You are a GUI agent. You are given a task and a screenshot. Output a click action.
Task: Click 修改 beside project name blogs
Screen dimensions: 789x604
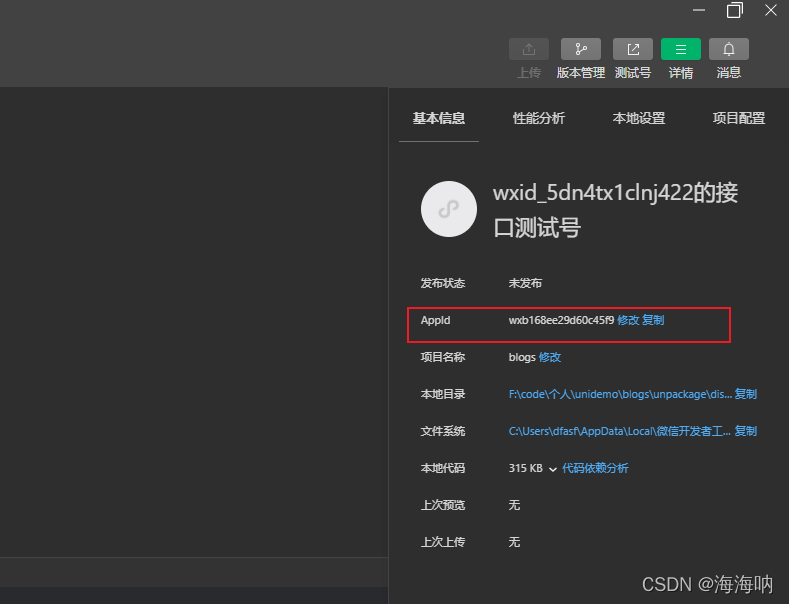click(549, 357)
